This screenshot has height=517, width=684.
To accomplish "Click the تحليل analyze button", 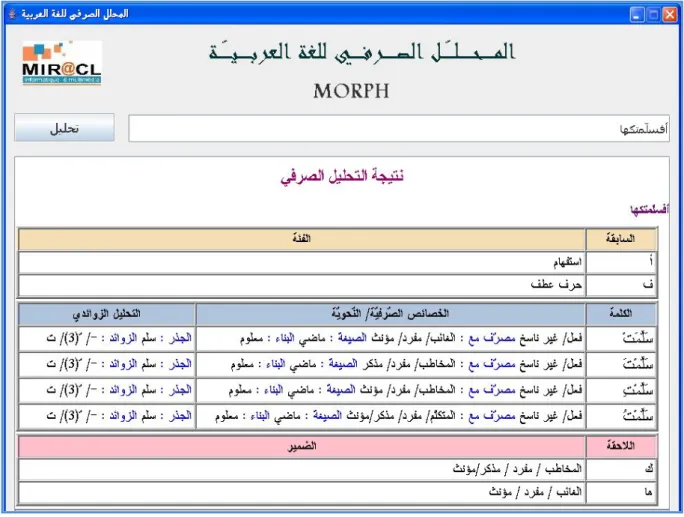I will pos(64,127).
